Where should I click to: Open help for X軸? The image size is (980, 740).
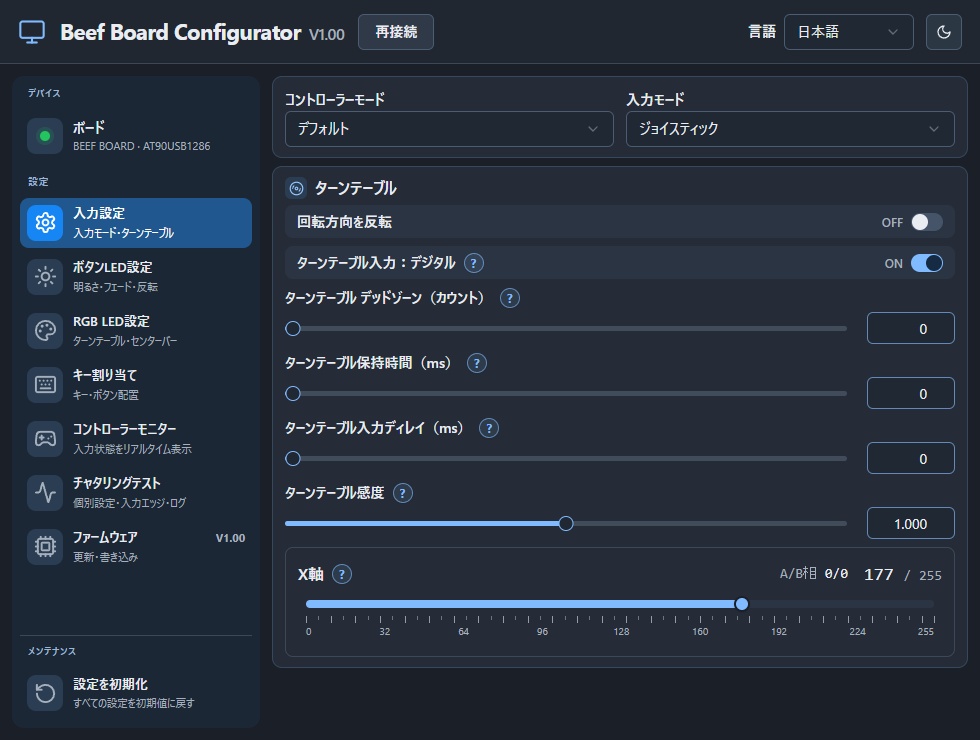342,574
